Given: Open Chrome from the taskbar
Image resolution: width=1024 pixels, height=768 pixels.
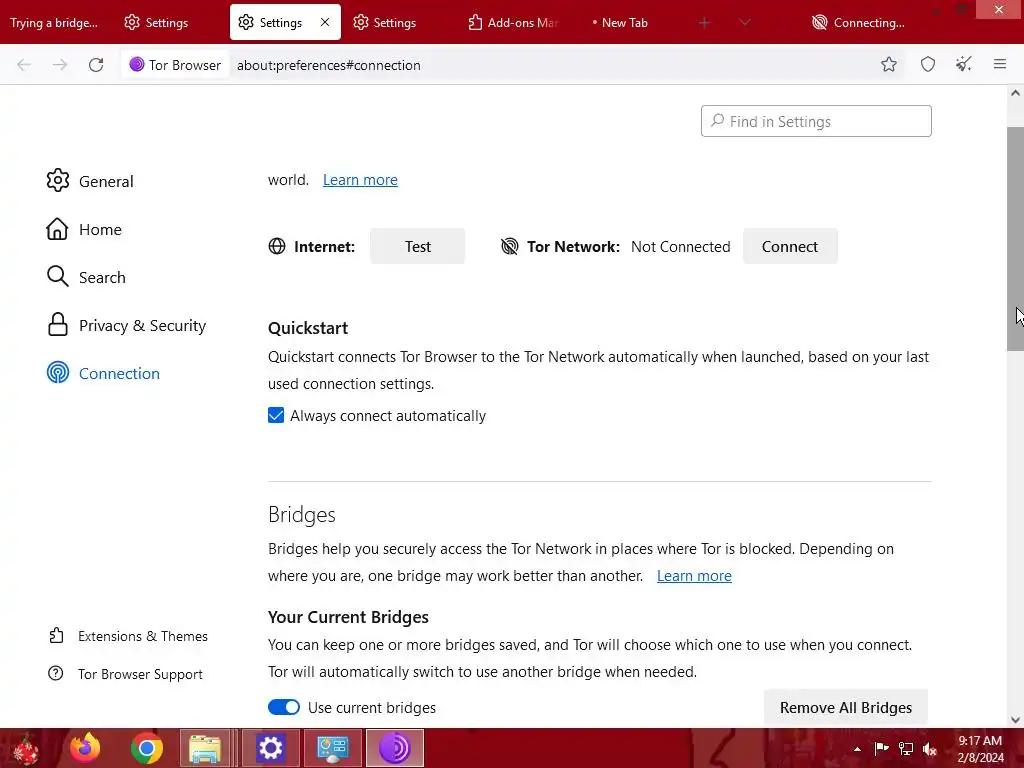Looking at the screenshot, I should [x=146, y=748].
